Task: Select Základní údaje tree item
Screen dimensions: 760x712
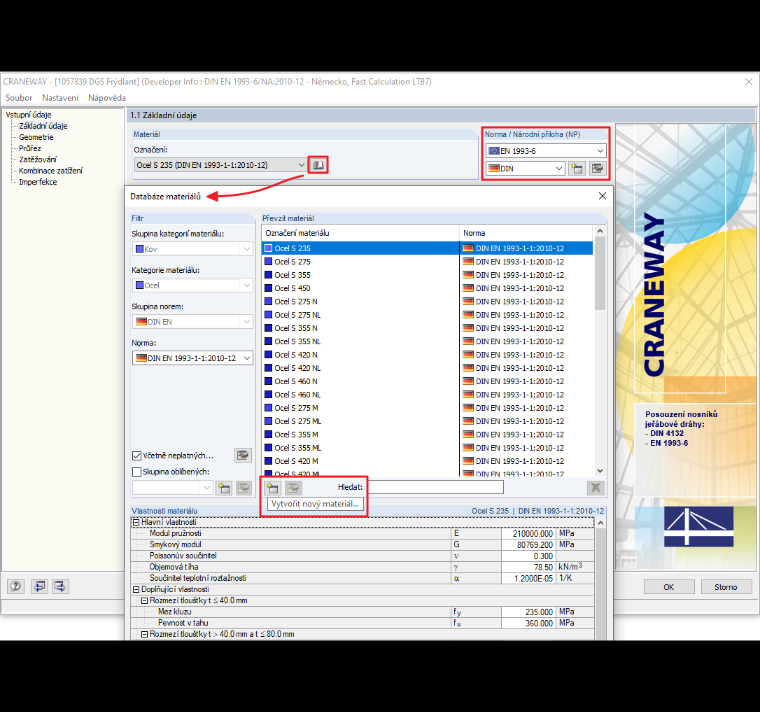Action: tap(43, 126)
